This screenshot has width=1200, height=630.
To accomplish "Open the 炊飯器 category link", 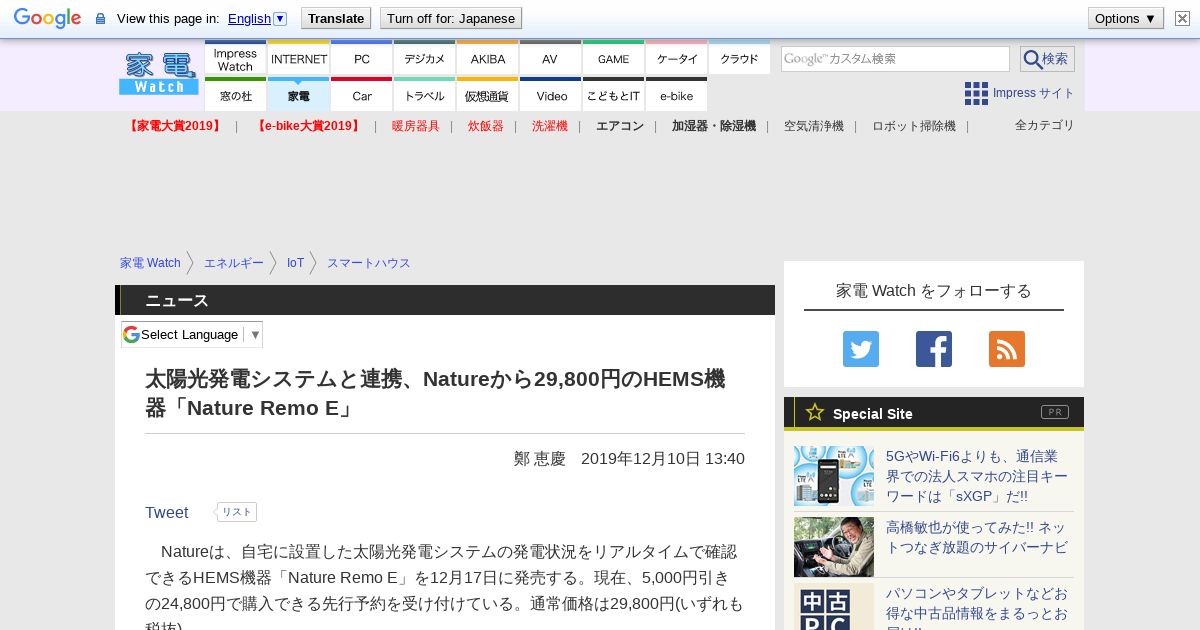I will (486, 126).
